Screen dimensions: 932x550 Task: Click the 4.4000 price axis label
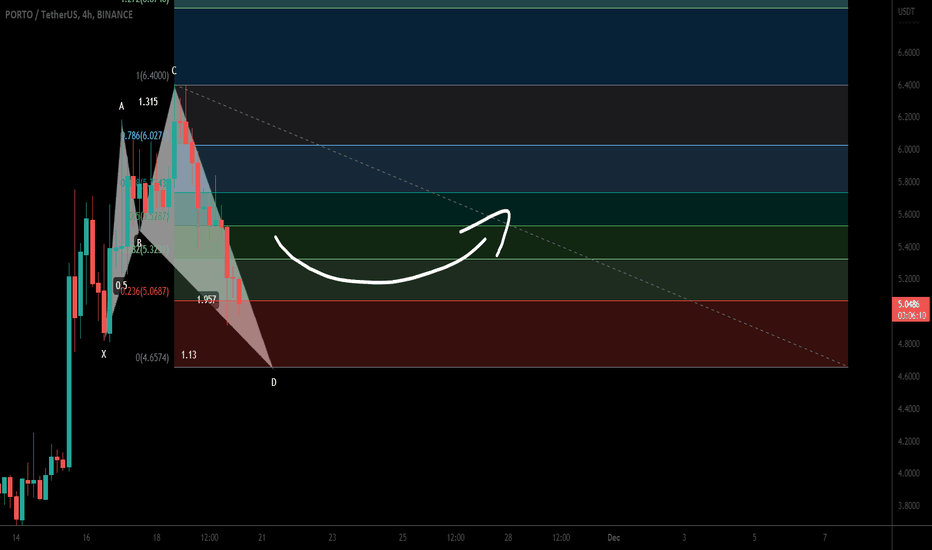pos(909,409)
